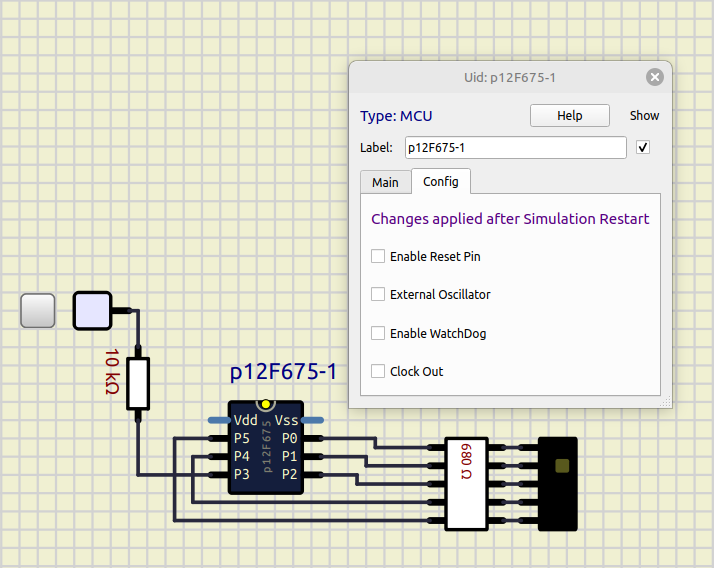
Task: Click the dialog resize grip corner
Action: coord(666,402)
